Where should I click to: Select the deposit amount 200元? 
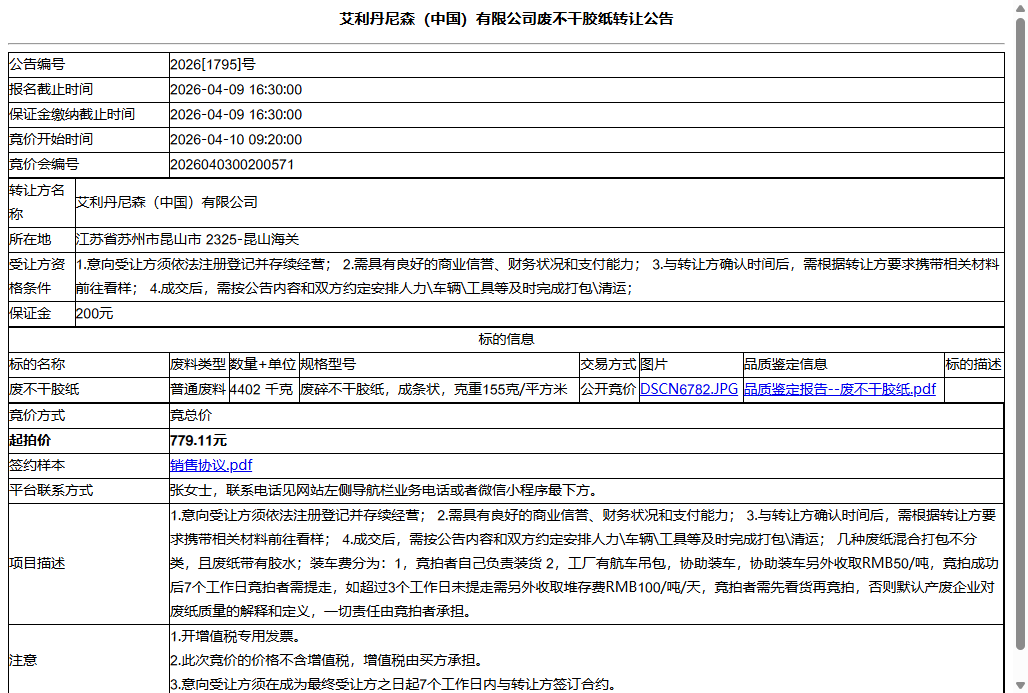(94, 314)
